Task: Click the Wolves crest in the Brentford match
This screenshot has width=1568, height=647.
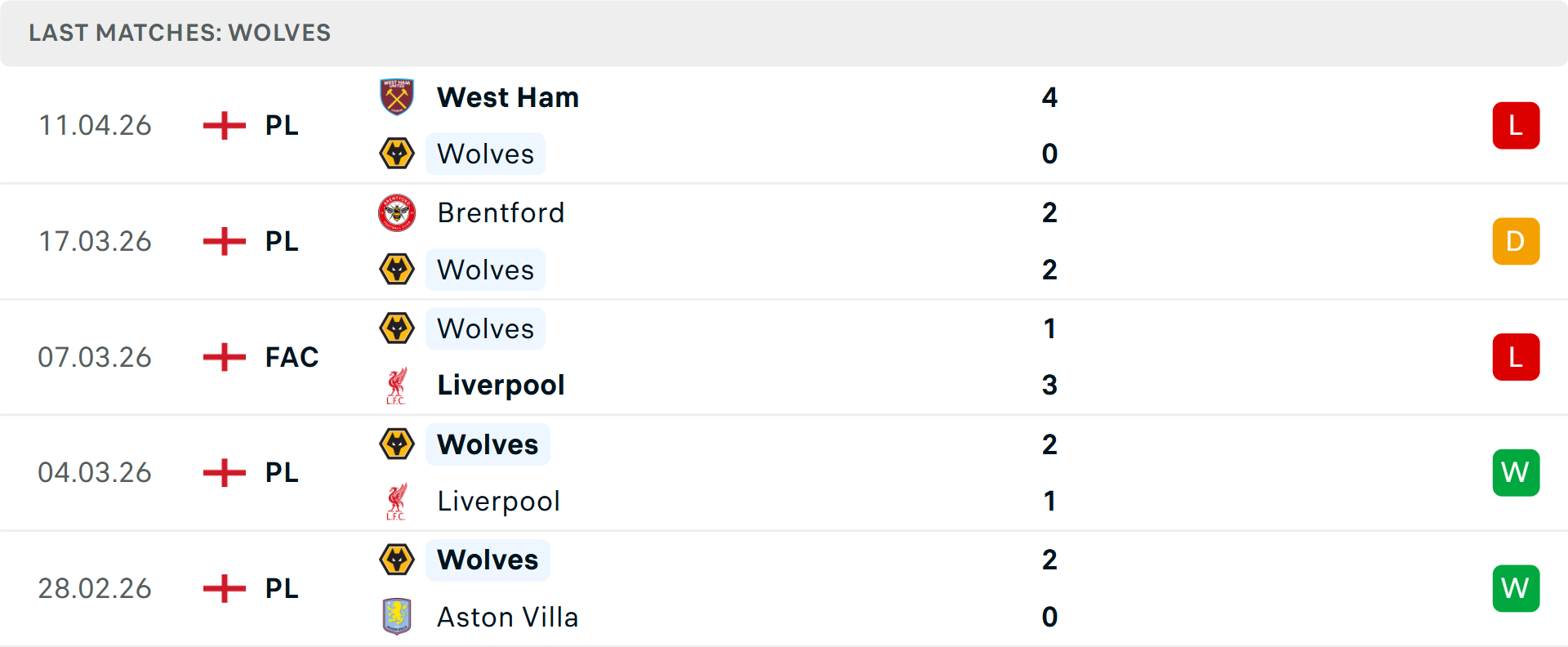Action: tap(397, 270)
